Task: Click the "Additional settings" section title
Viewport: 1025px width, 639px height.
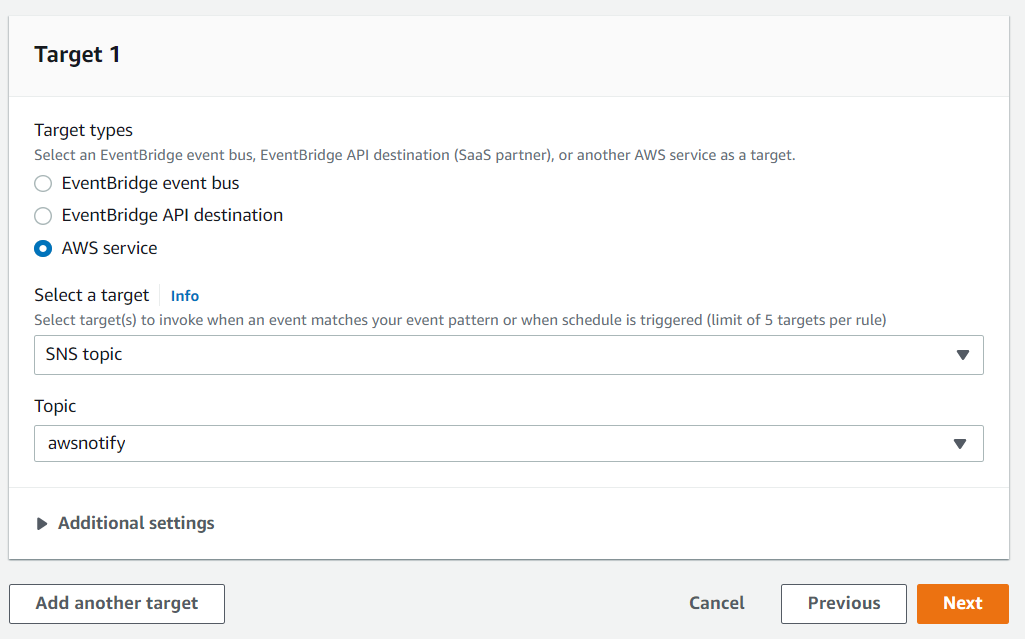Action: pyautogui.click(x=136, y=523)
